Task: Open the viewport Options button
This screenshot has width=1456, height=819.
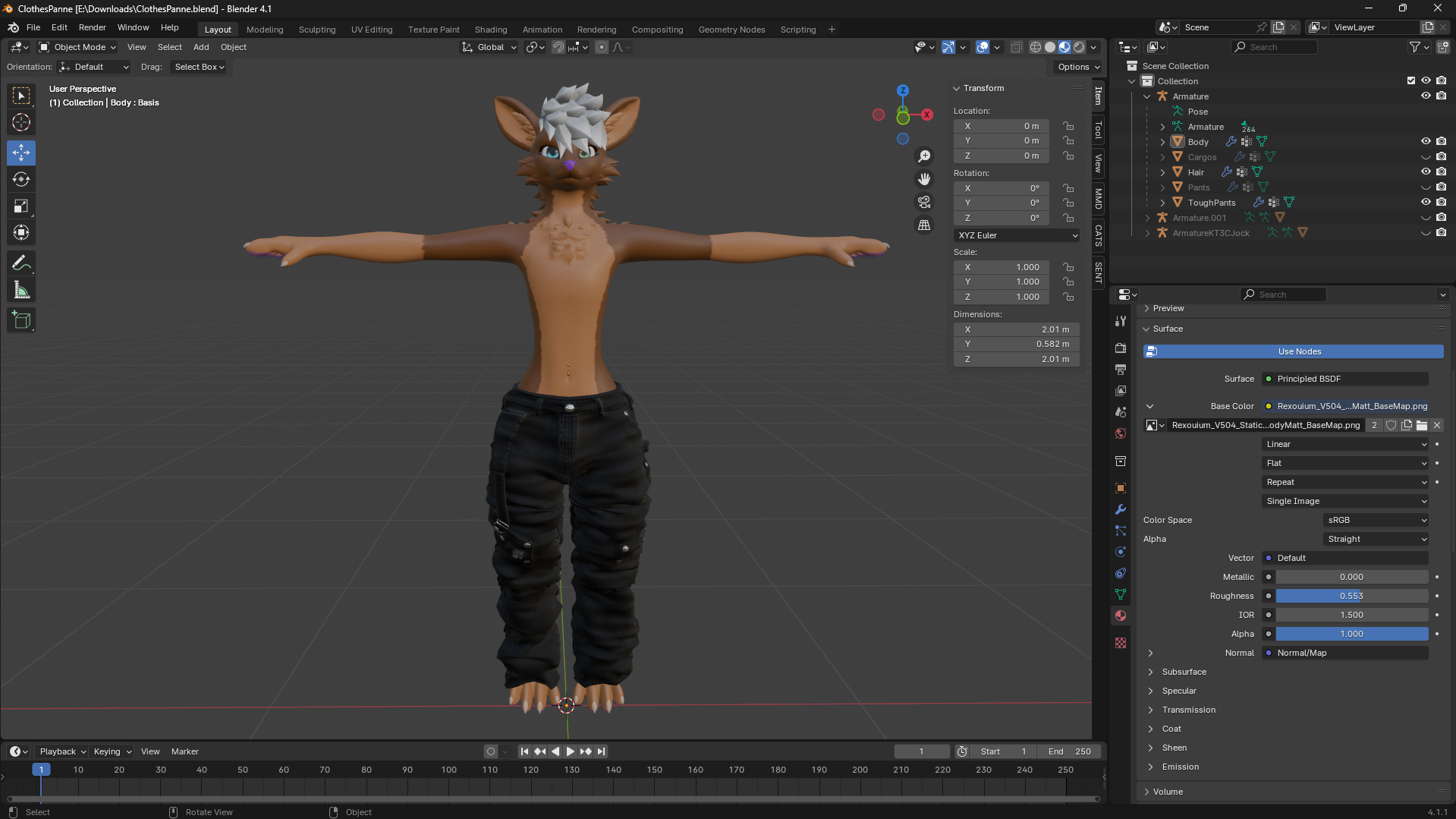Action: click(1078, 67)
